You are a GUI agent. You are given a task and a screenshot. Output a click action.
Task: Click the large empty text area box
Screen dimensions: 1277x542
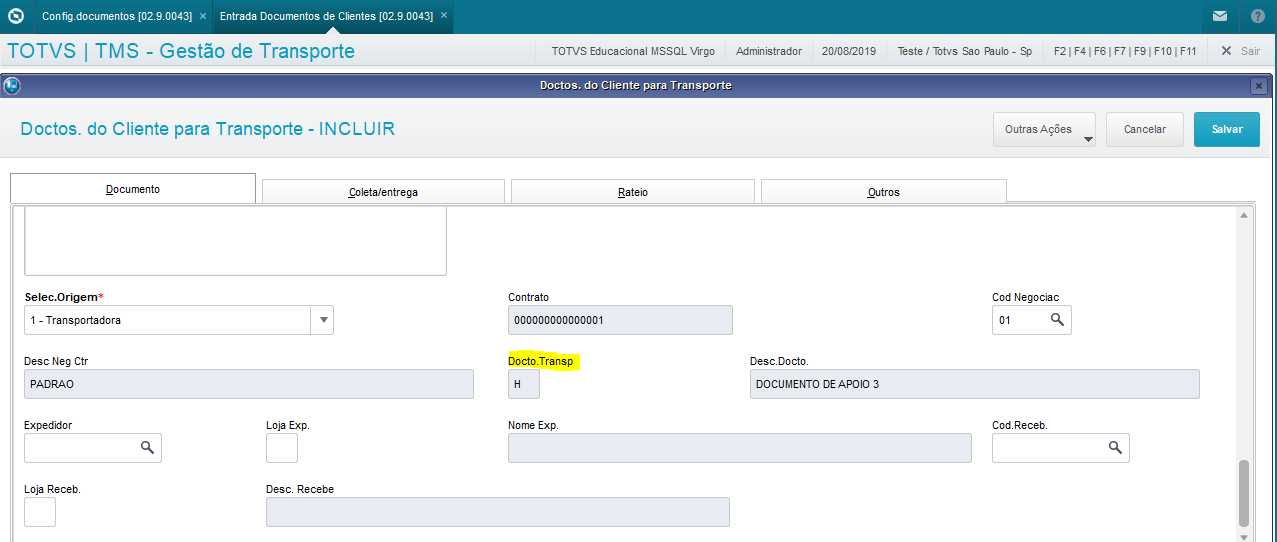(x=235, y=242)
